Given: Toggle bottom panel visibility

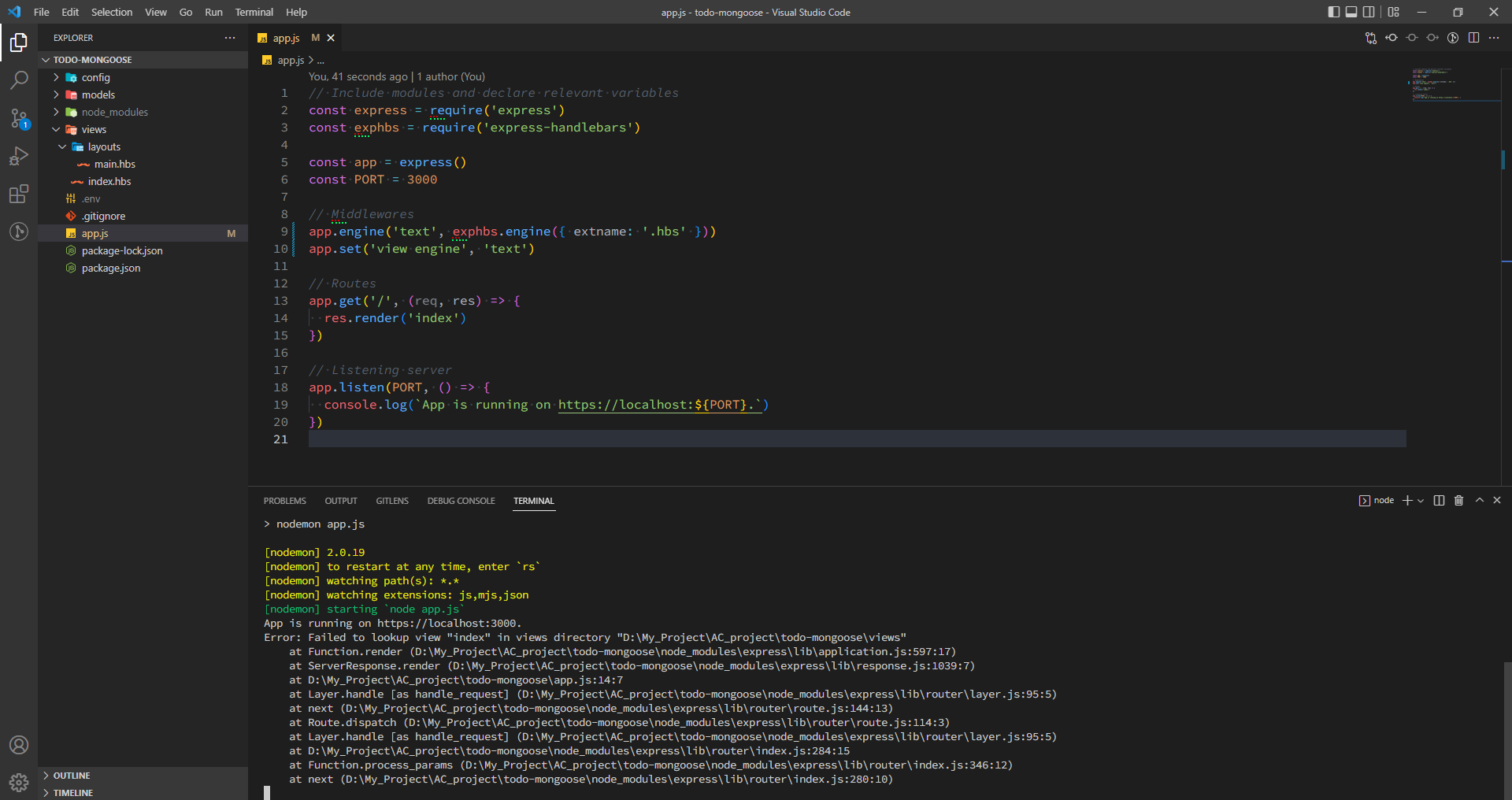Looking at the screenshot, I should 1351,12.
